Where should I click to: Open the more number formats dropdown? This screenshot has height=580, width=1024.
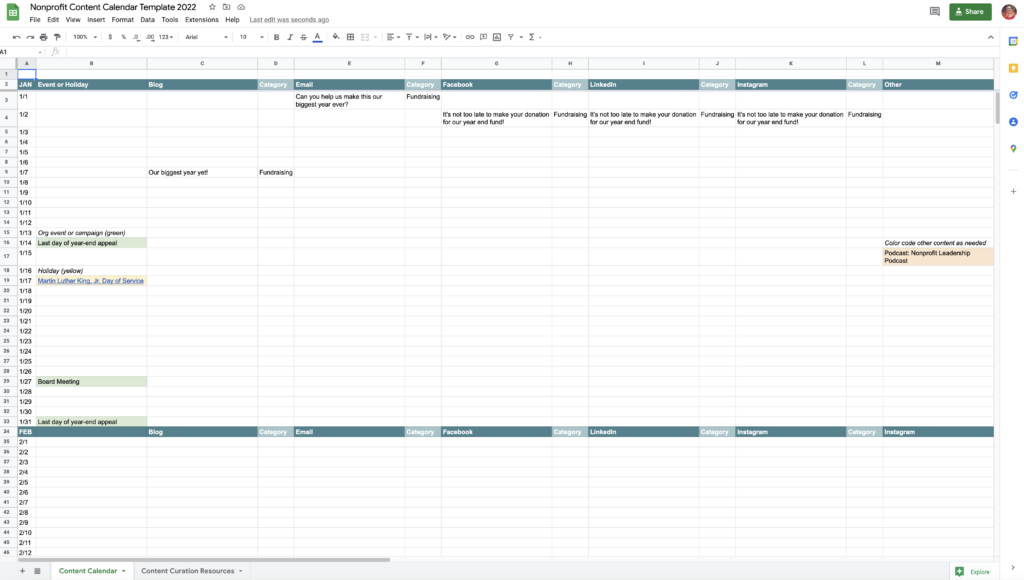166,37
